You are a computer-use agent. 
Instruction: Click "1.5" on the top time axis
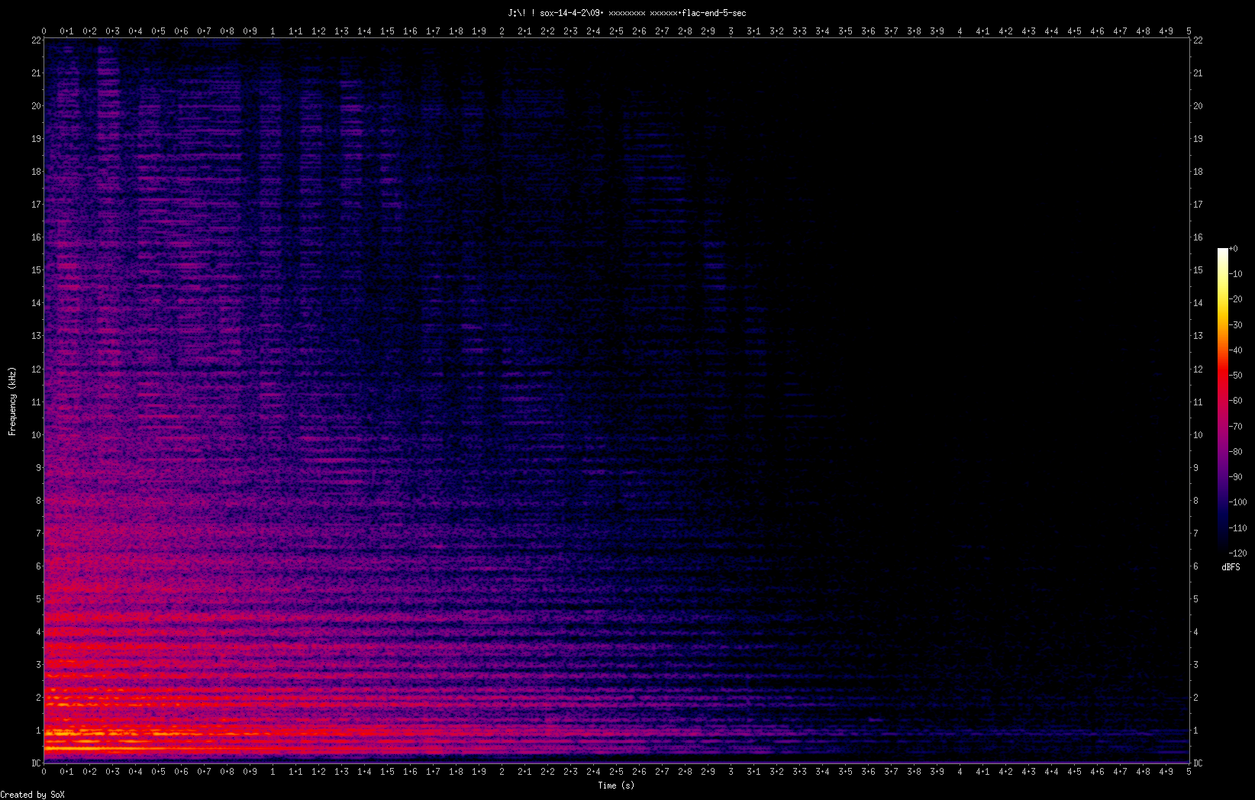click(x=387, y=31)
